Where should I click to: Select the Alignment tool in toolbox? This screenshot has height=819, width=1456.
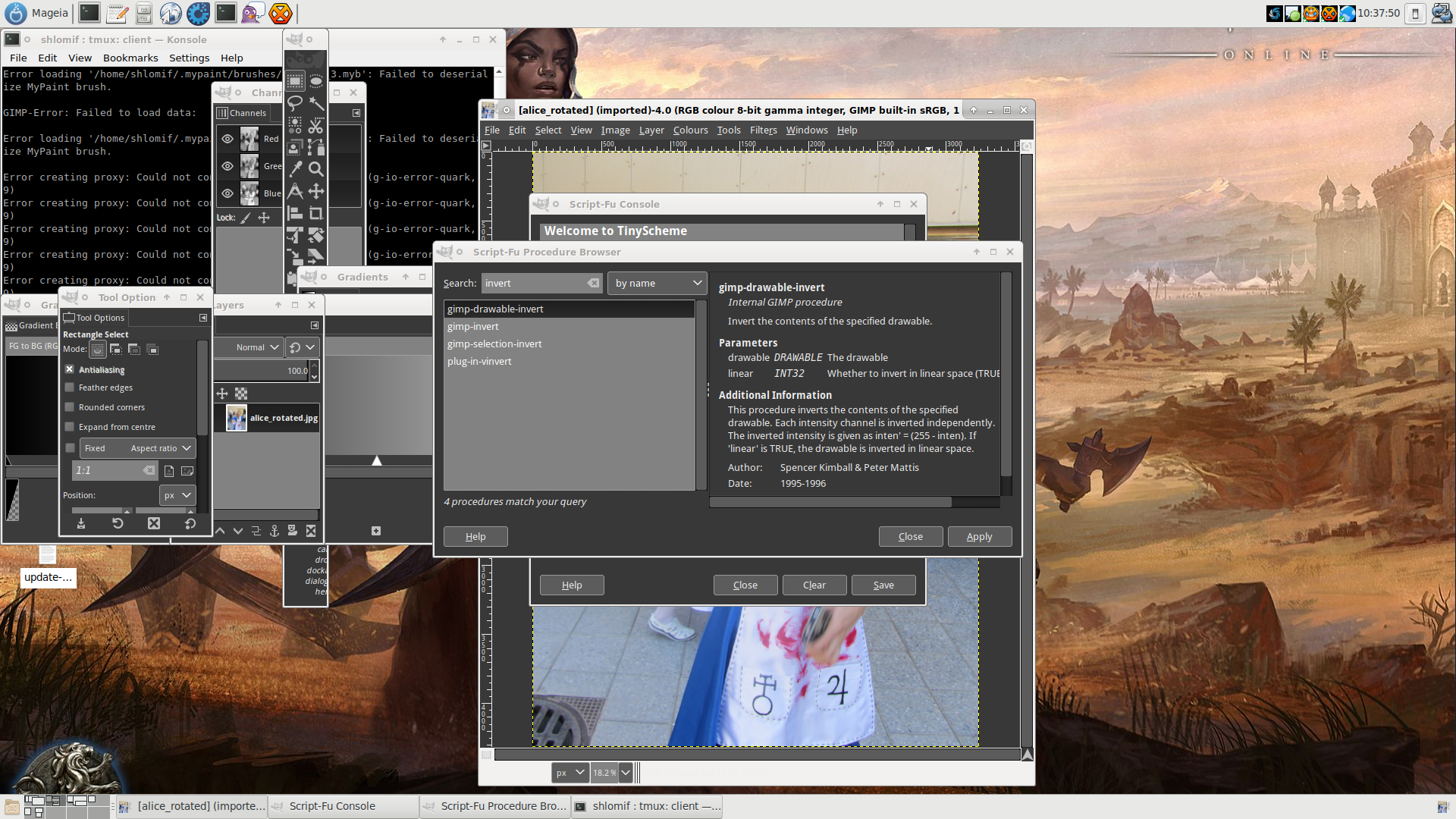[295, 213]
